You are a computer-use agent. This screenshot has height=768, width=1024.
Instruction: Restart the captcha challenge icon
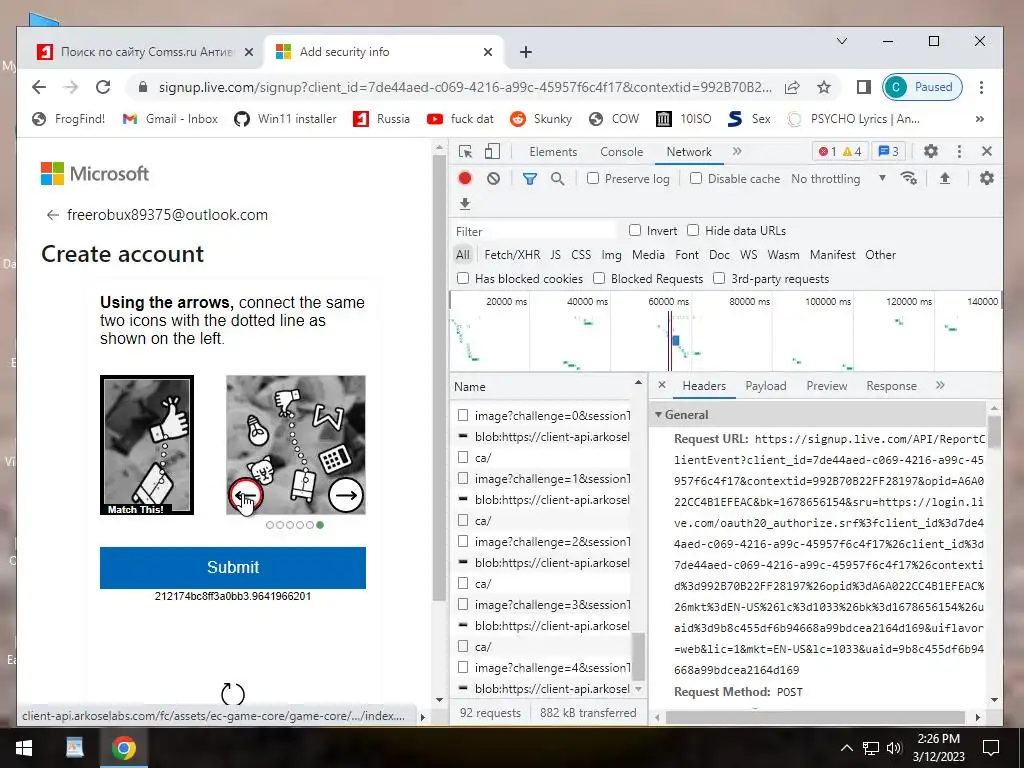pyautogui.click(x=232, y=694)
